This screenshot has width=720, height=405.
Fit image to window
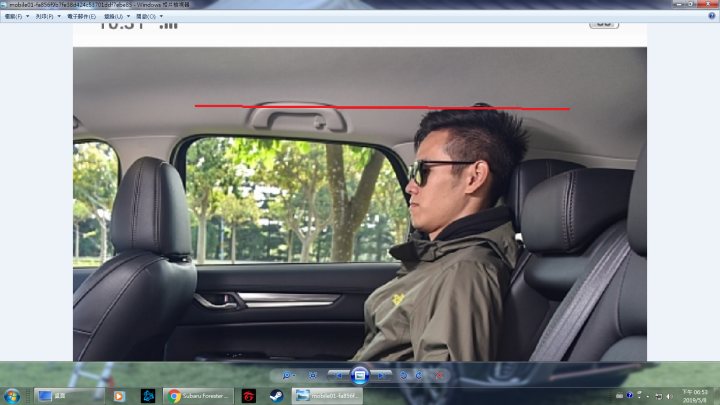(x=313, y=376)
